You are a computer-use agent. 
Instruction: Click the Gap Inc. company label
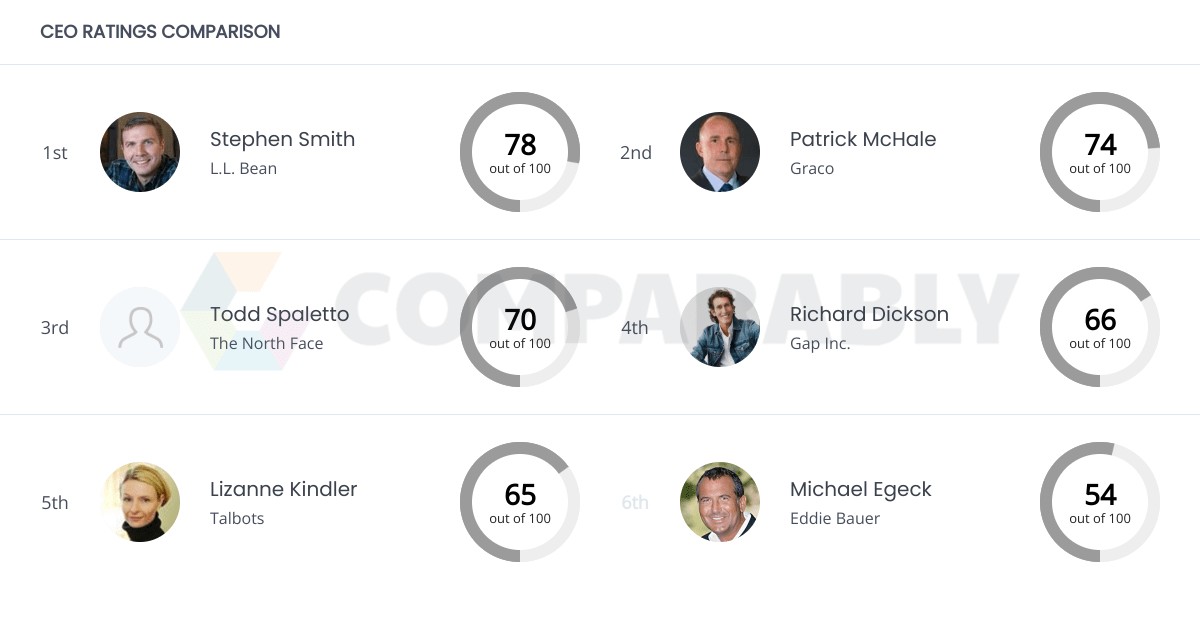click(x=819, y=343)
